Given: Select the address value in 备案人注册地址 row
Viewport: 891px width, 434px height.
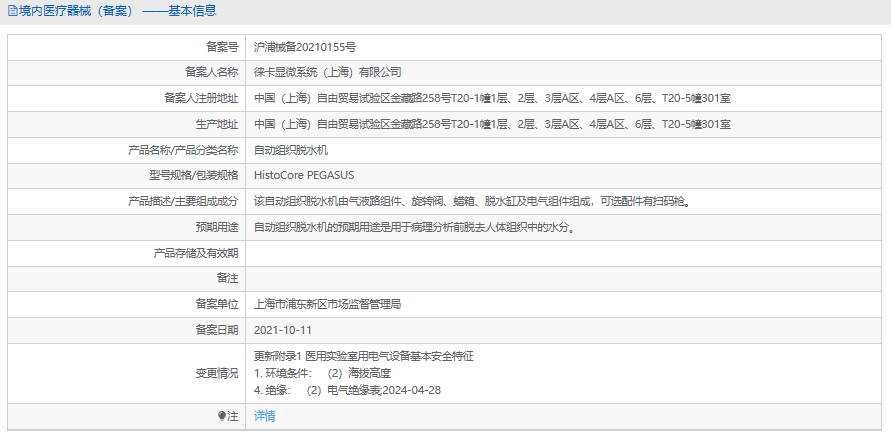Looking at the screenshot, I should point(492,98).
